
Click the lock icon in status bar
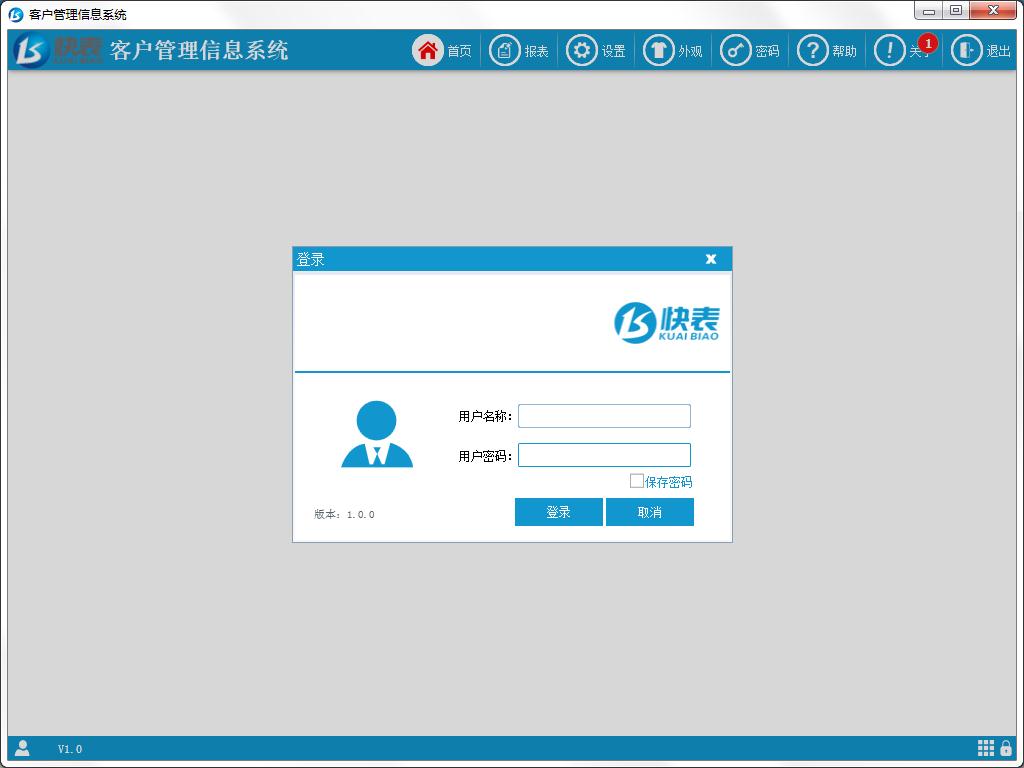(1006, 748)
